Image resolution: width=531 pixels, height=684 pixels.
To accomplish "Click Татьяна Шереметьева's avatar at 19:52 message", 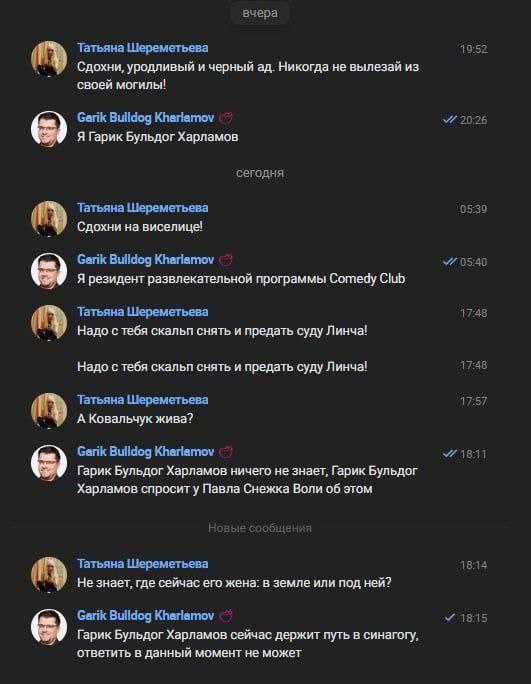I will 49,59.
